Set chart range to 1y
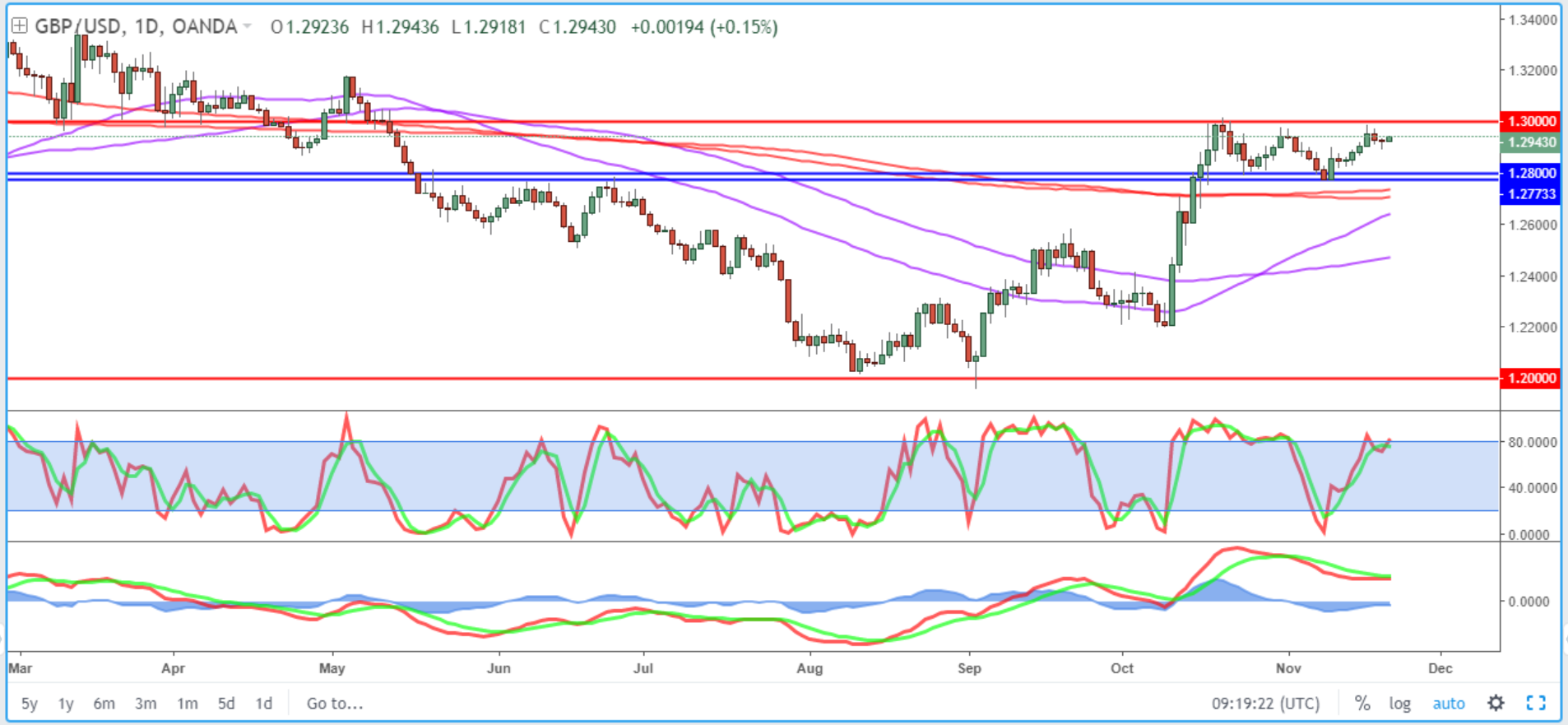Image resolution: width=1568 pixels, height=725 pixels. coord(66,704)
